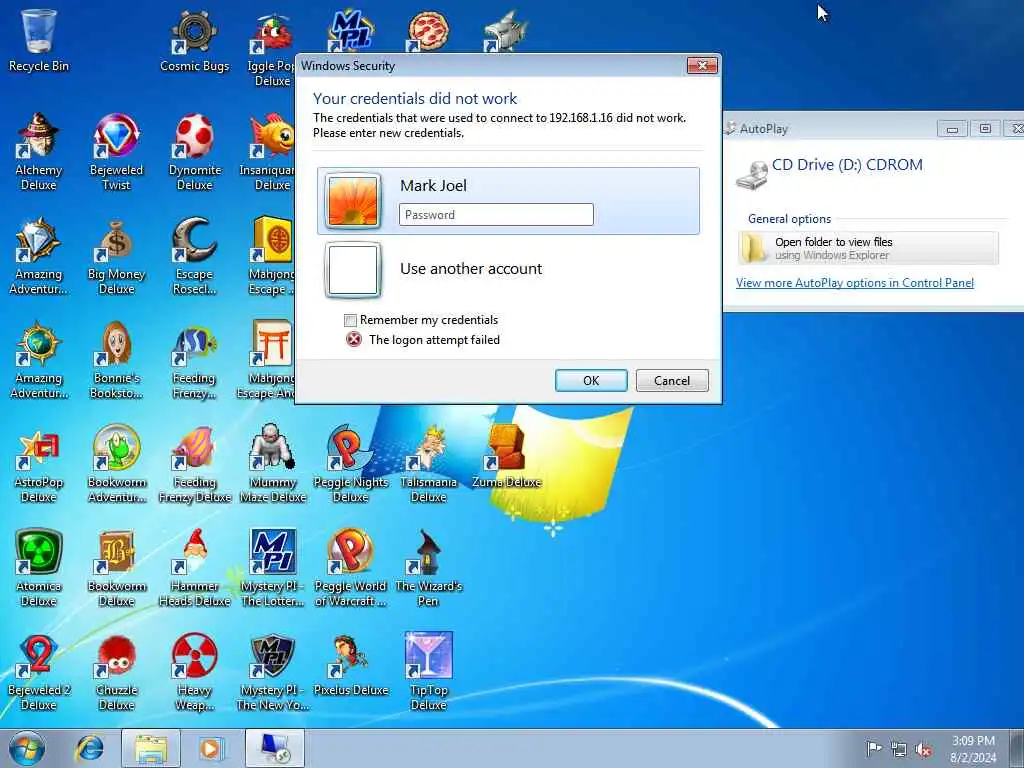Switch to Remote Desktop taskbar button

click(275, 748)
